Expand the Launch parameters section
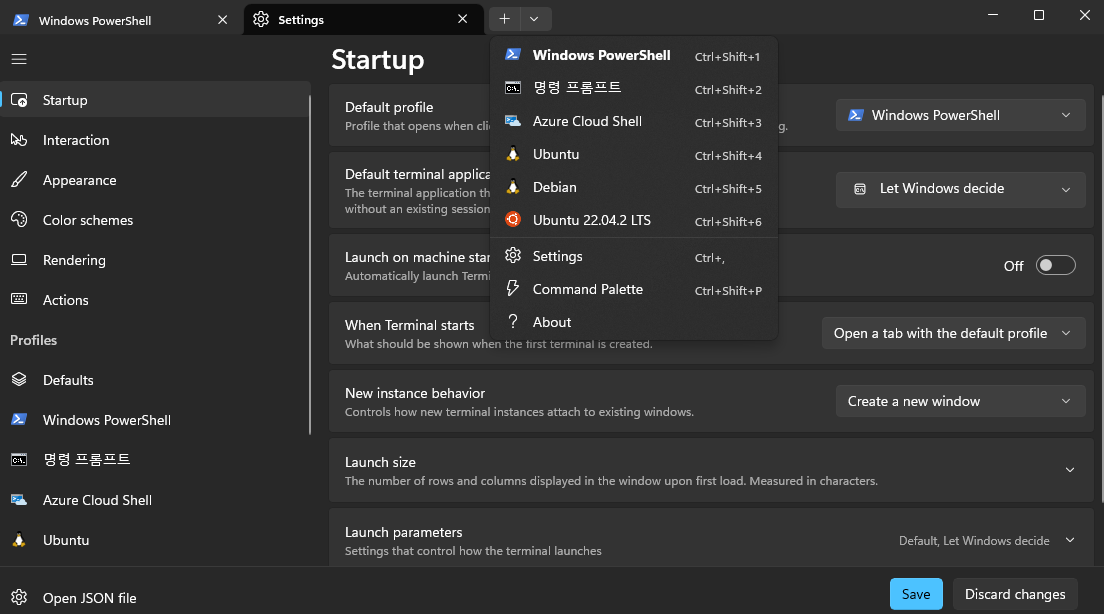 pos(1069,540)
